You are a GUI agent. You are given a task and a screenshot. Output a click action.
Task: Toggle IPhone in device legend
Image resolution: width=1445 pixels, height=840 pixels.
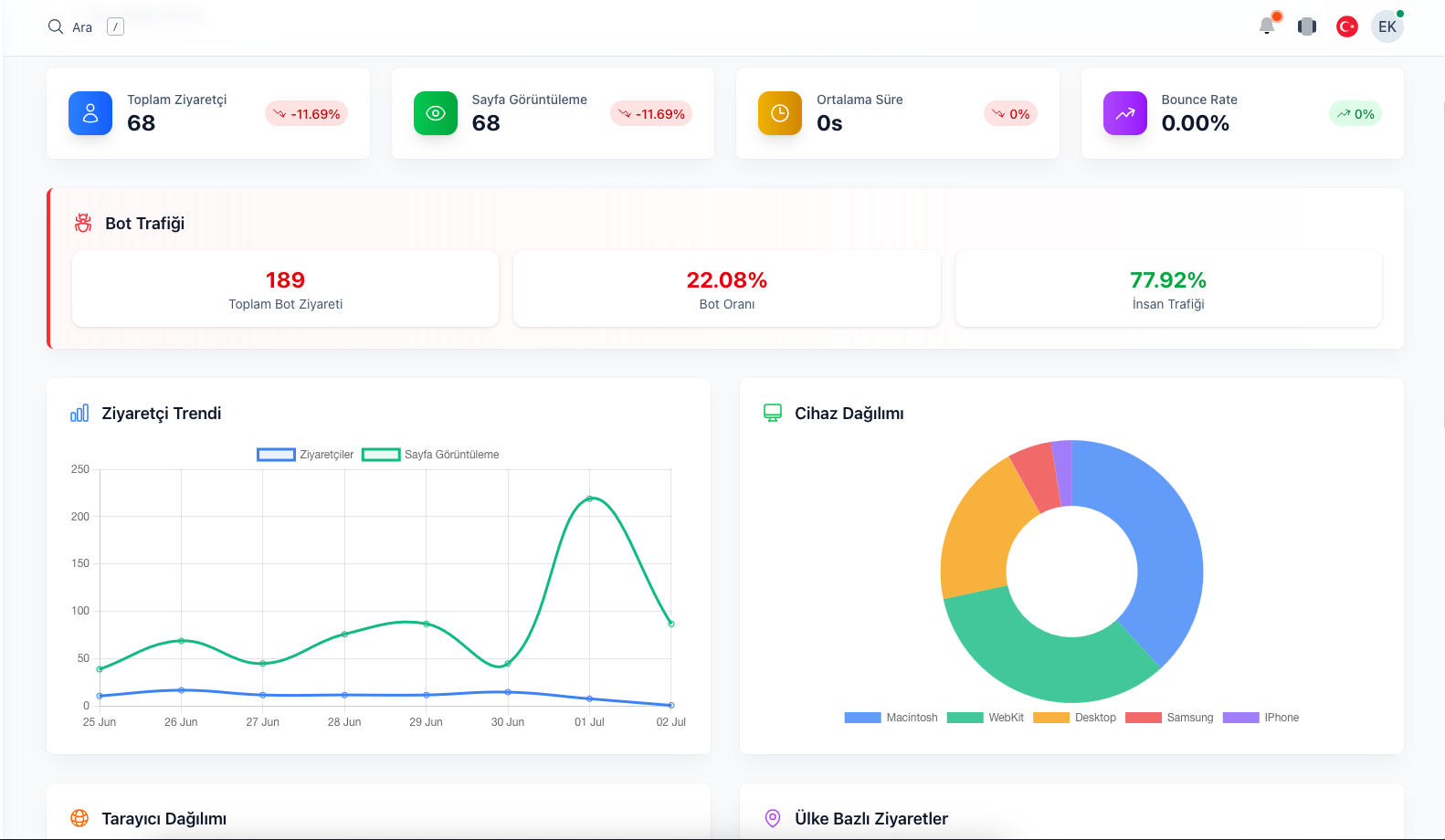point(1260,718)
